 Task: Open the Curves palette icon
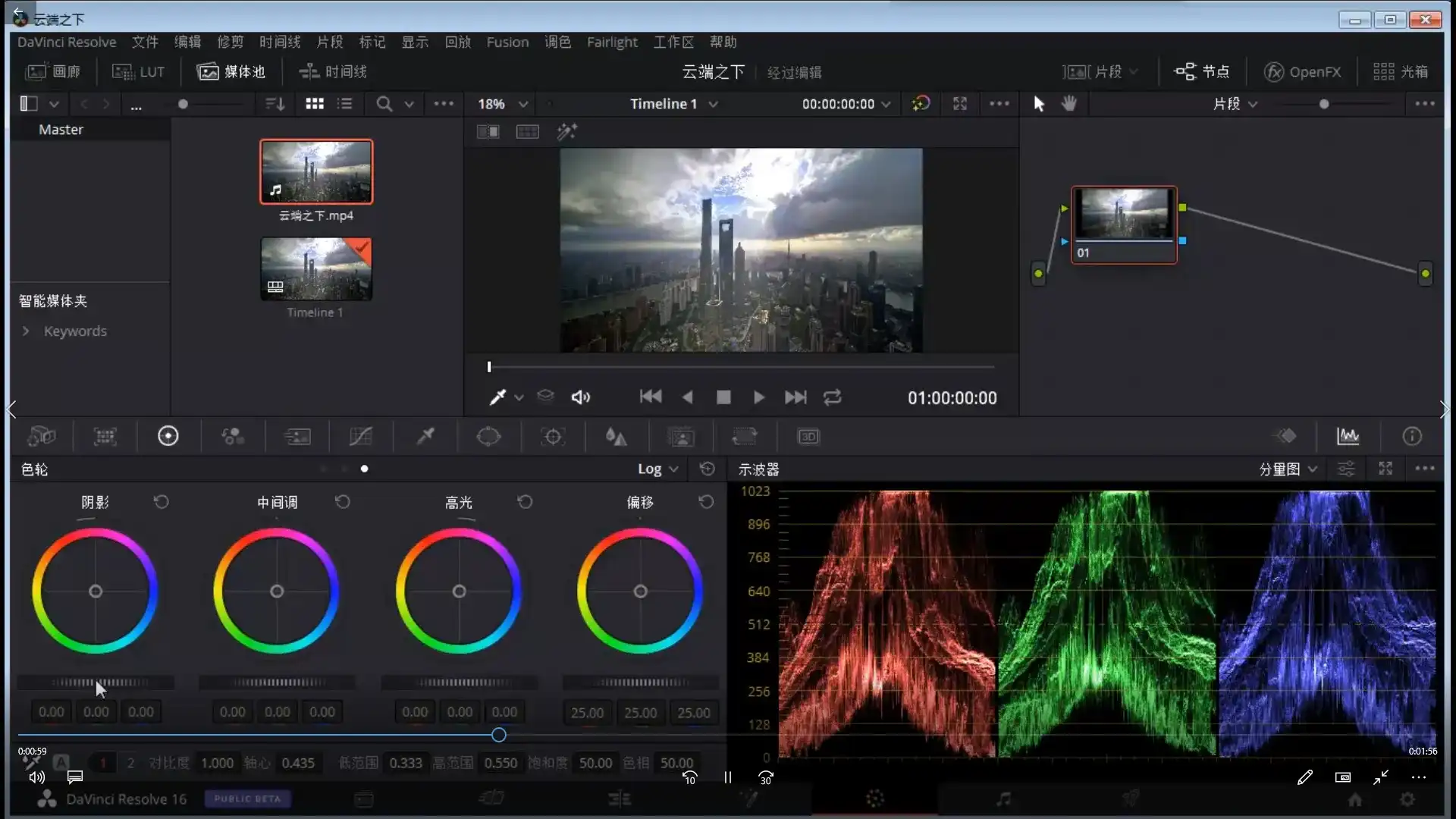click(x=360, y=437)
